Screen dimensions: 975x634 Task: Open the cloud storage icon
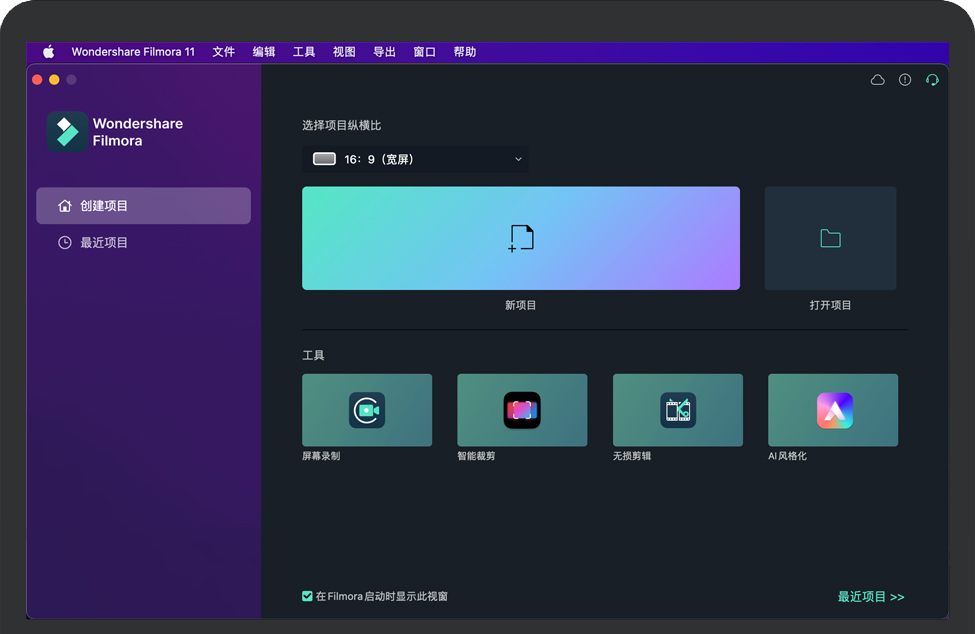[877, 80]
